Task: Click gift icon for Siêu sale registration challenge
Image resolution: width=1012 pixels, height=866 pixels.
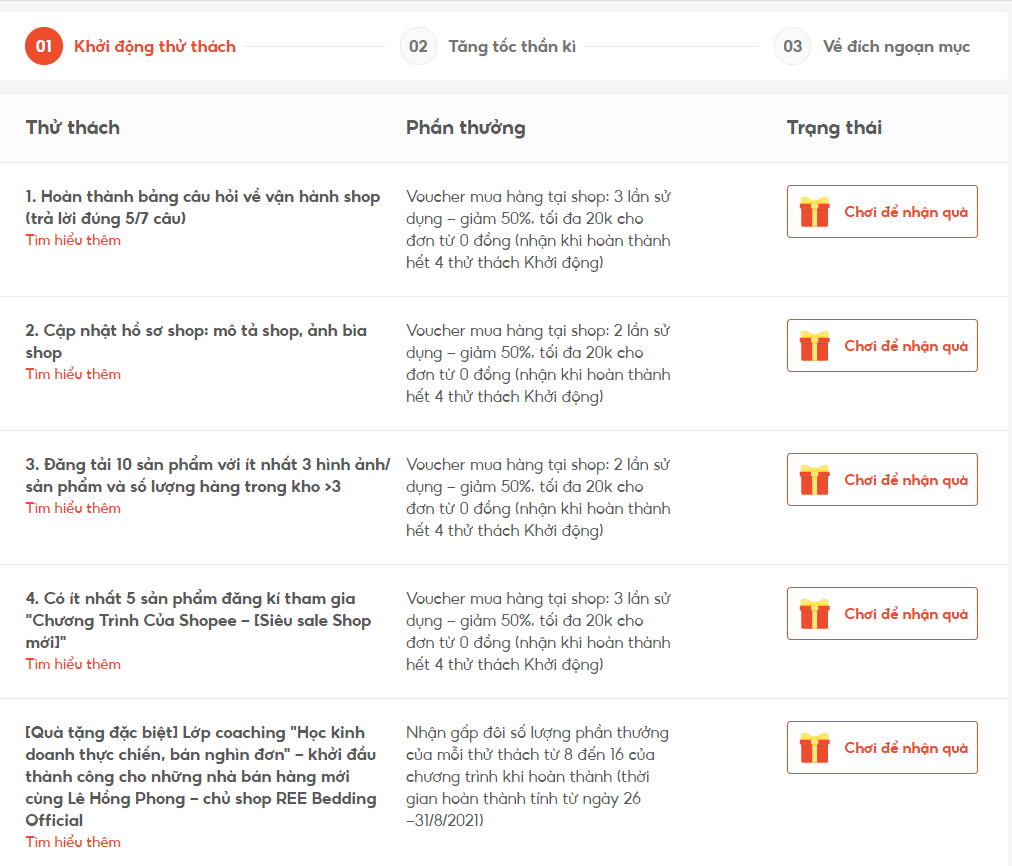Action: 814,614
